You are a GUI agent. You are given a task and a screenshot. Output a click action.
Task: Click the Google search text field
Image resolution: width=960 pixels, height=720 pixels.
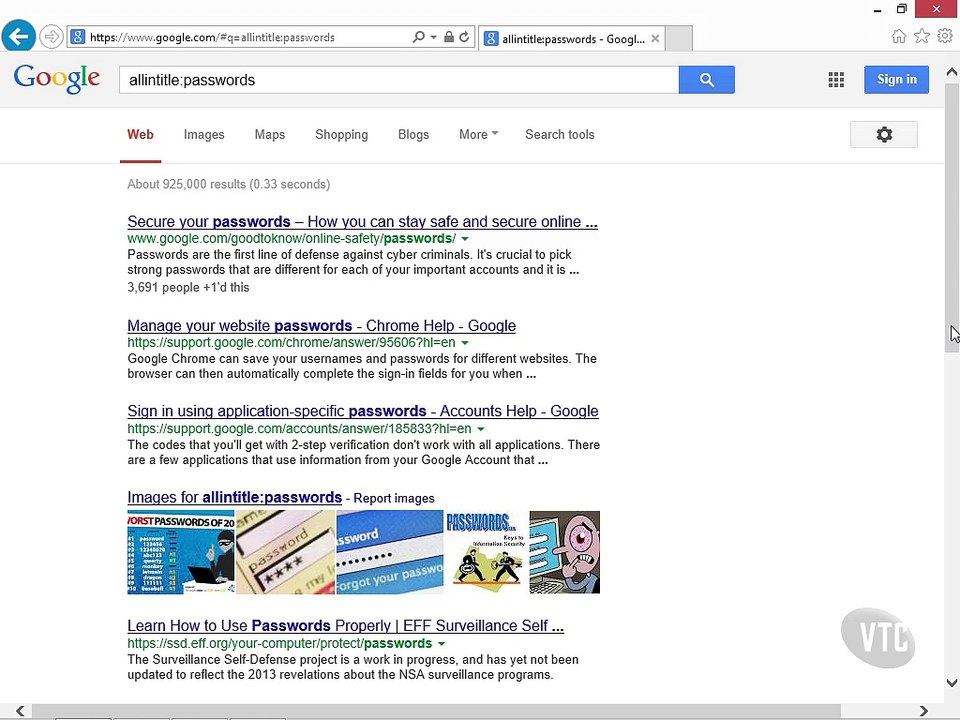coord(399,80)
